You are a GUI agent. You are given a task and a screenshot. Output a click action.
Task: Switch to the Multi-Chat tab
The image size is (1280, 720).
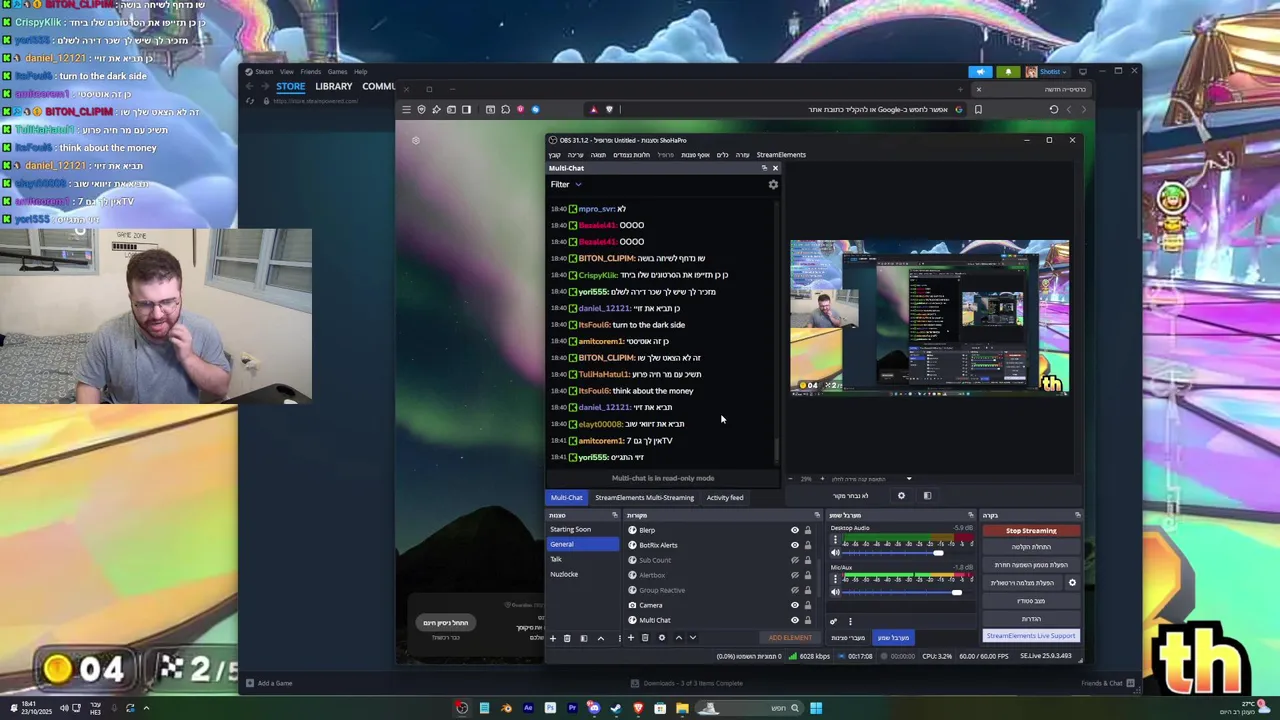tap(566, 497)
